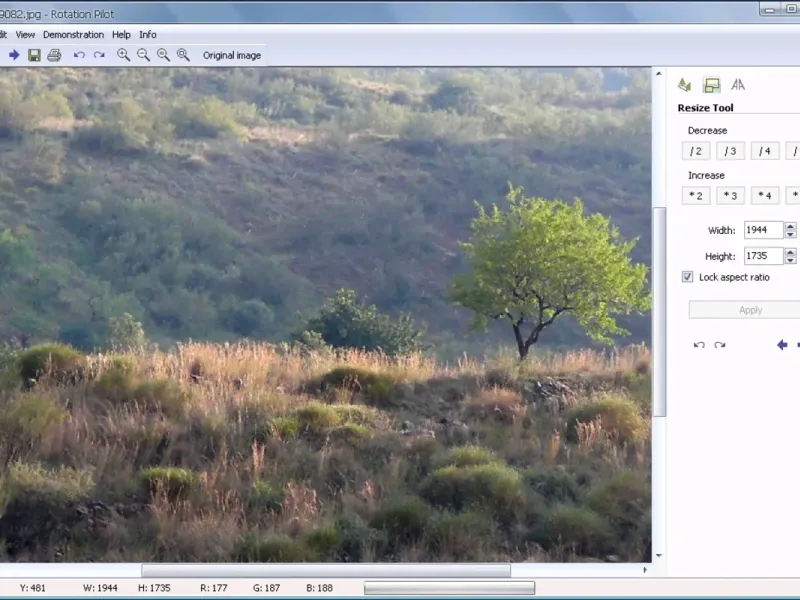Screen dimensions: 800x600
Task: Select the Resize tool icon in side panel
Action: click(x=712, y=85)
